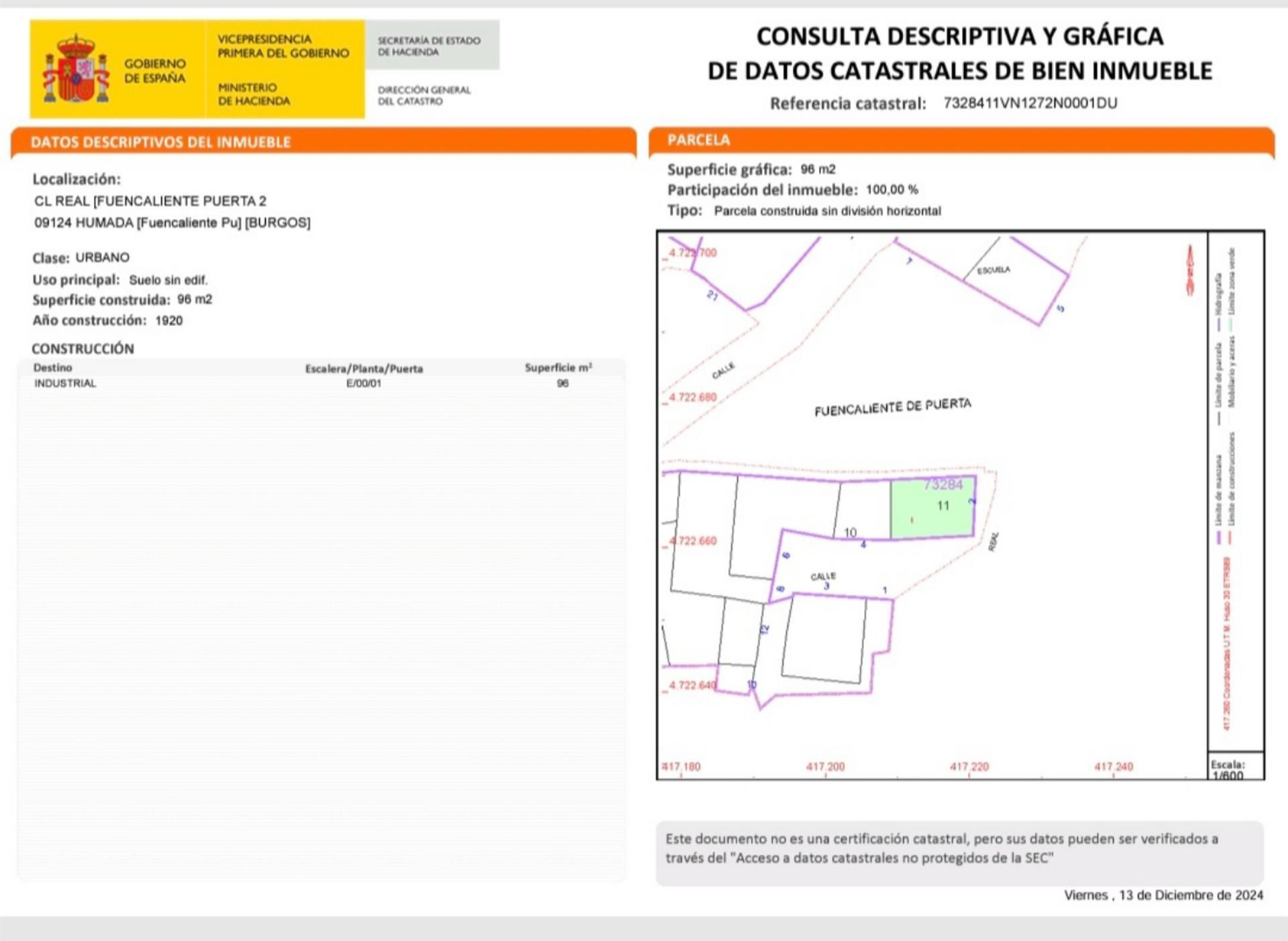Click the 'Consulta descriptiva y gráfica' title line
This screenshot has height=941, width=1288.
coord(960,36)
